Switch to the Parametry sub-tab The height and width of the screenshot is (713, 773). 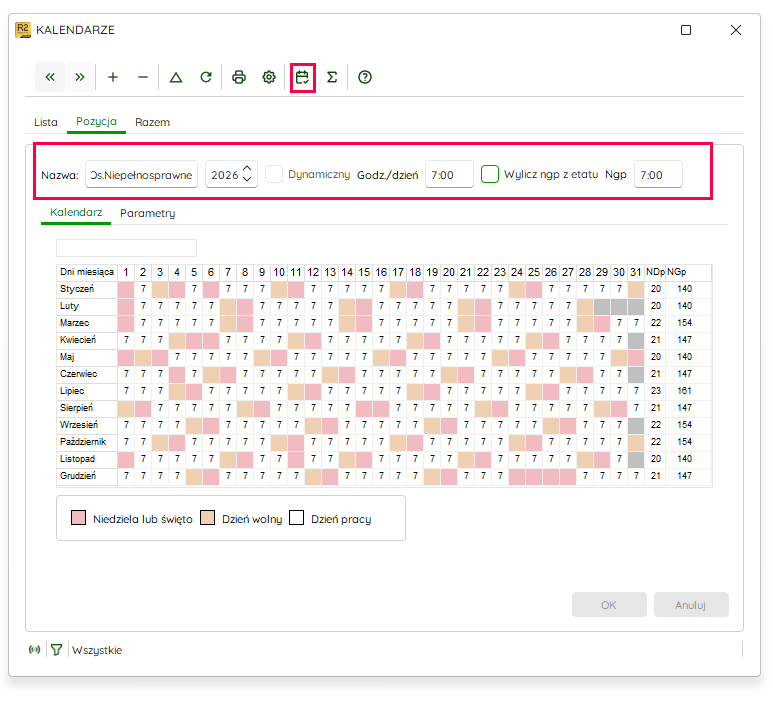pyautogui.click(x=147, y=213)
